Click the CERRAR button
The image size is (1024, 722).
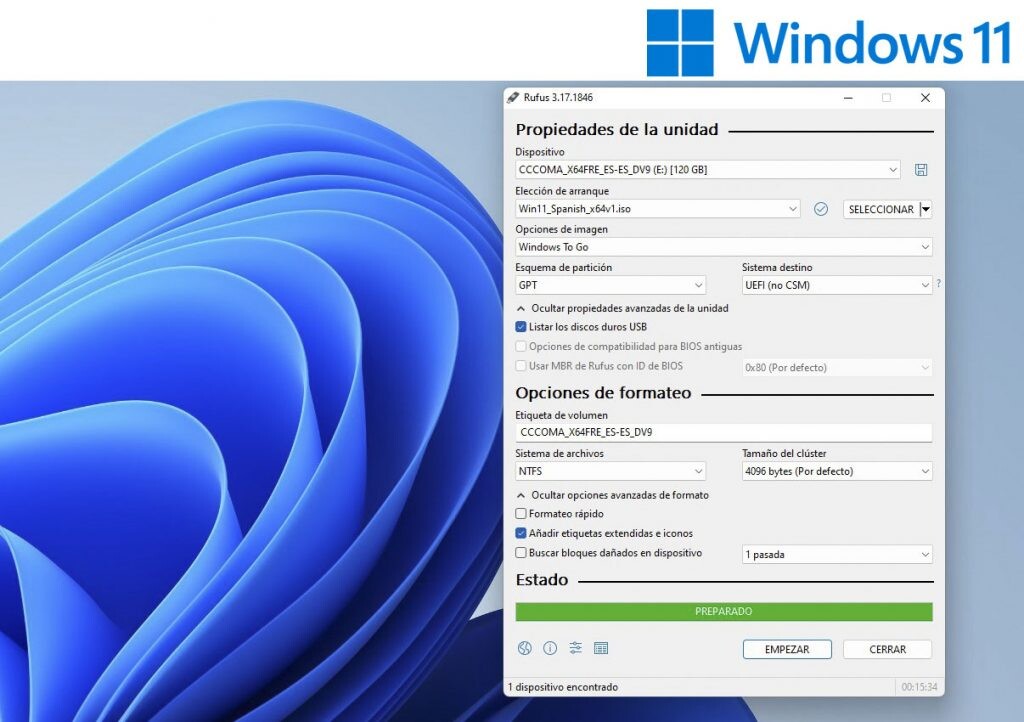(x=887, y=649)
